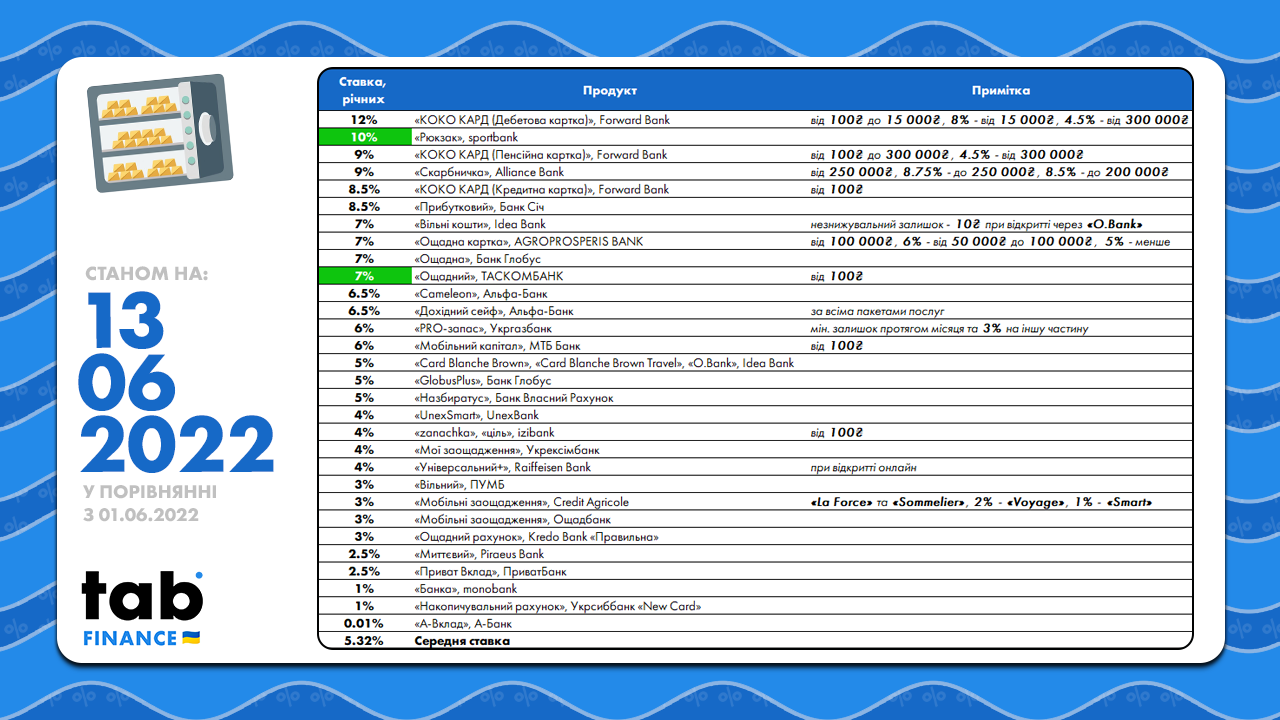Select the green 7% cell for ТАСКОМБАНК
The image size is (1280, 720).
(x=363, y=276)
